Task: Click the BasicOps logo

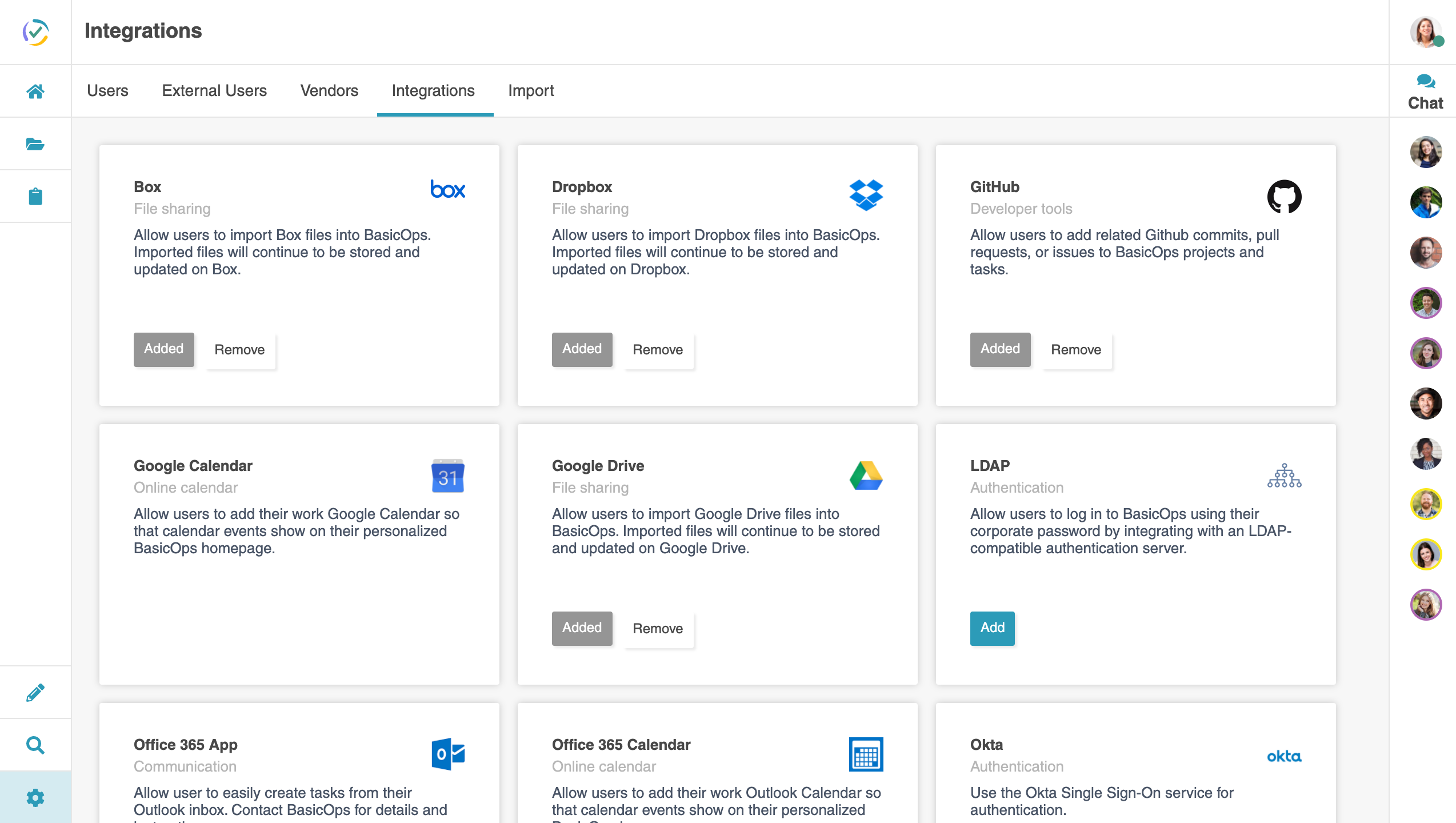Action: tap(35, 32)
